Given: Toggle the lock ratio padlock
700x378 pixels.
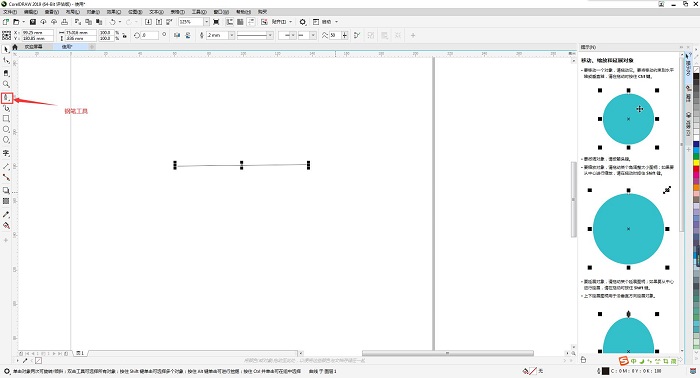Looking at the screenshot, I should 125,35.
